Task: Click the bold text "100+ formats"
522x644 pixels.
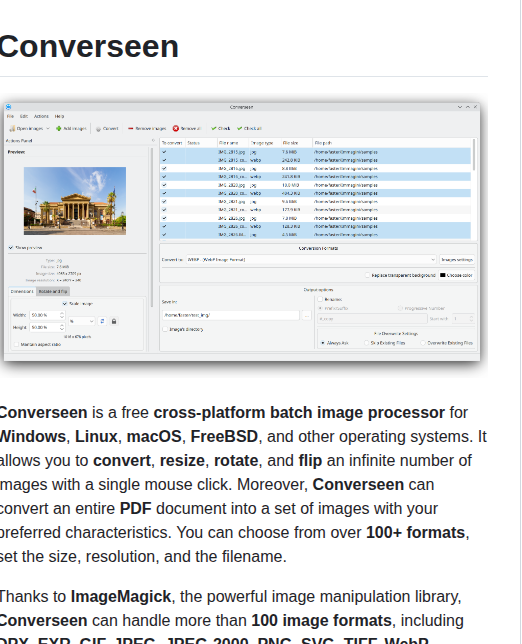Action: (415, 533)
